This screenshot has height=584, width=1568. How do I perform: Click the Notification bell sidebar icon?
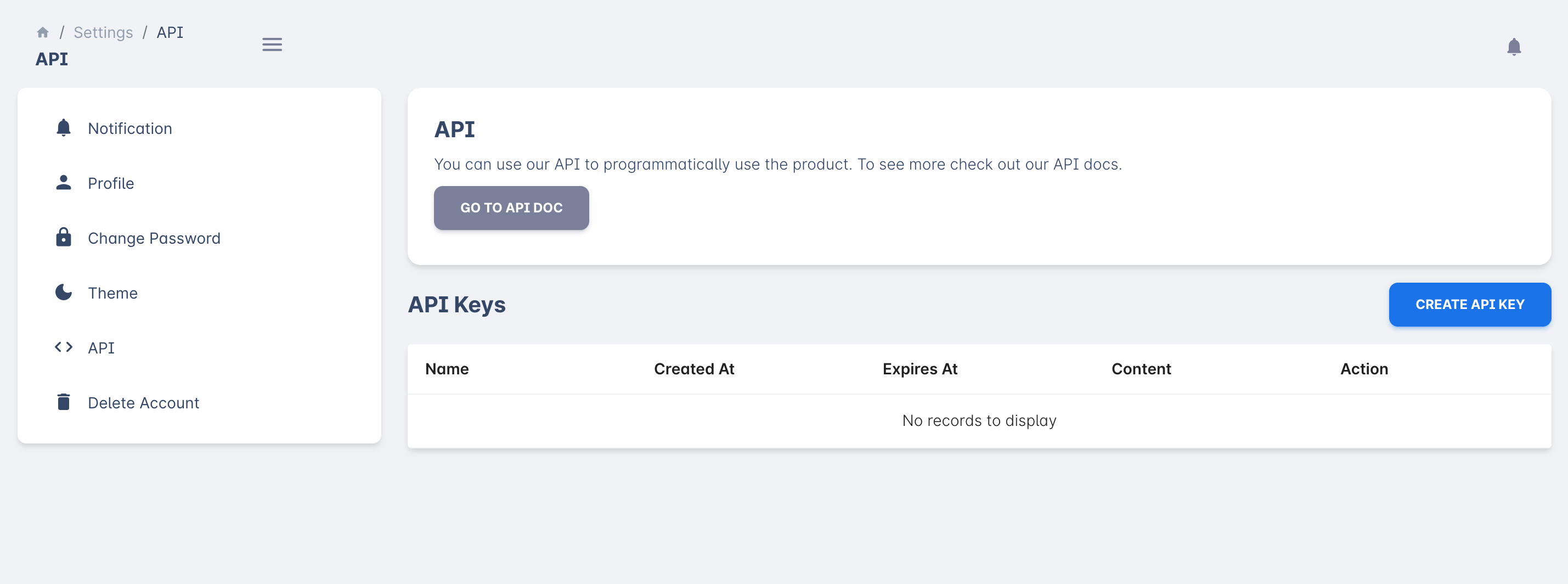63,128
